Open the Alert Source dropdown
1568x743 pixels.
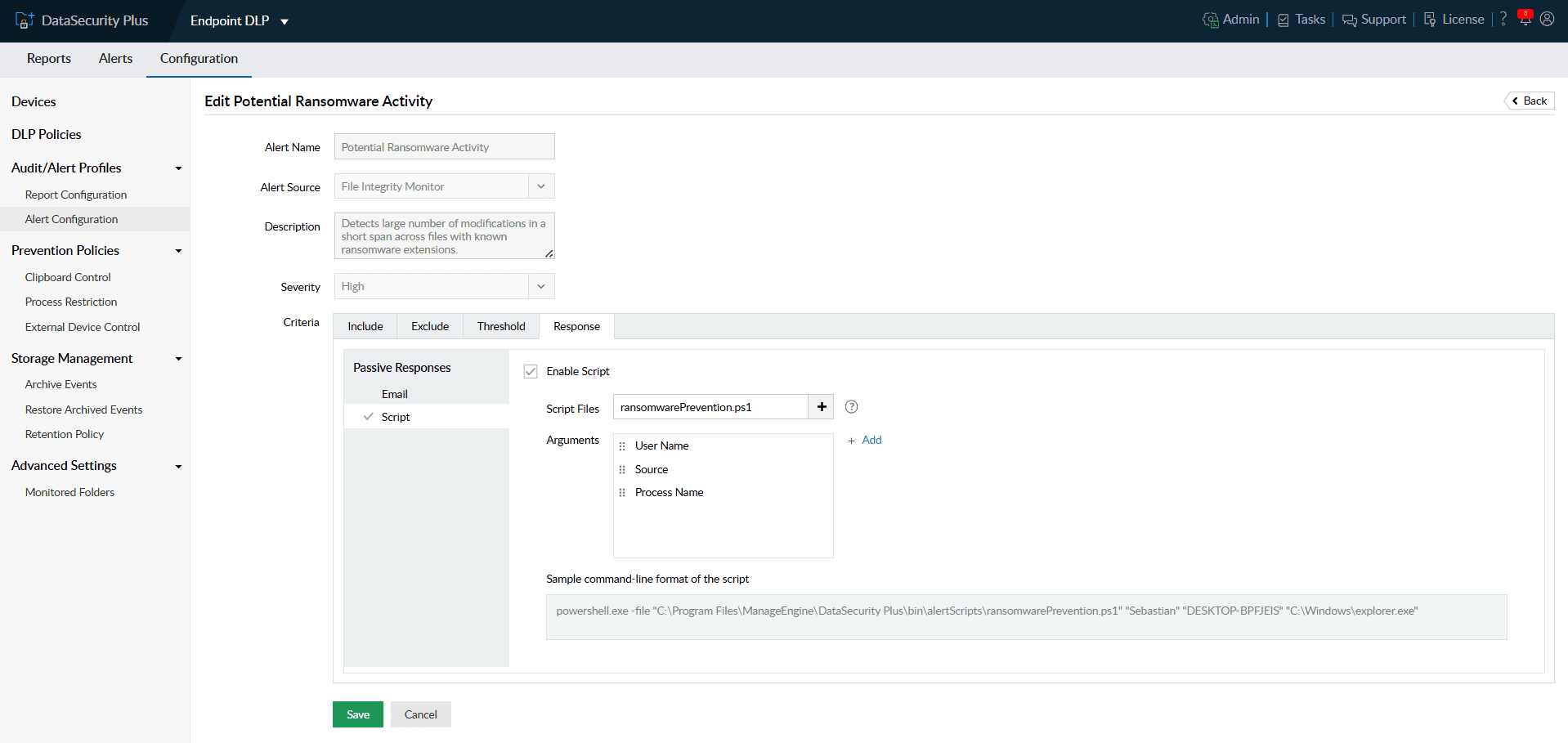pos(540,186)
